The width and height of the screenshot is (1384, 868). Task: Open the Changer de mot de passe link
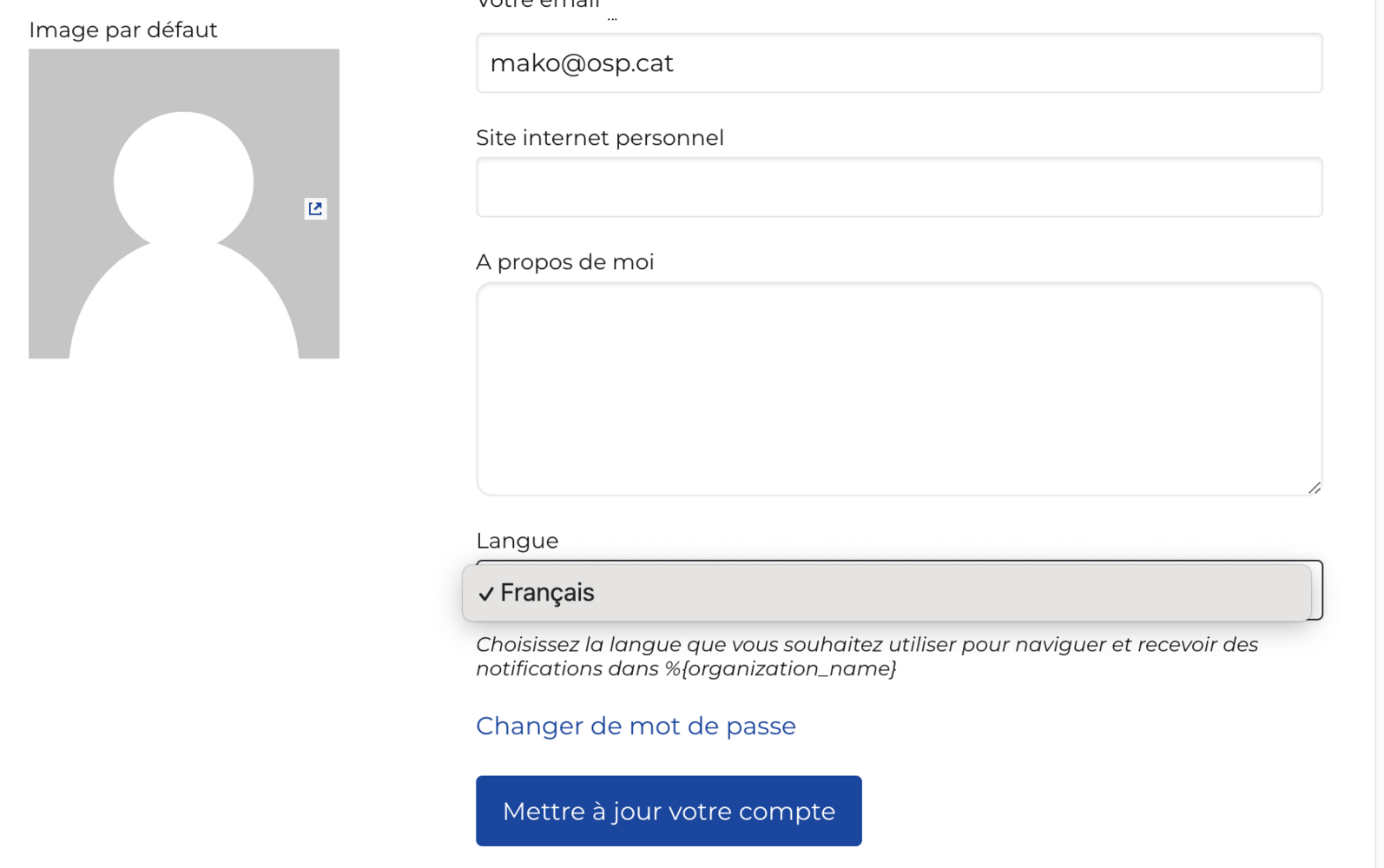[x=636, y=726]
